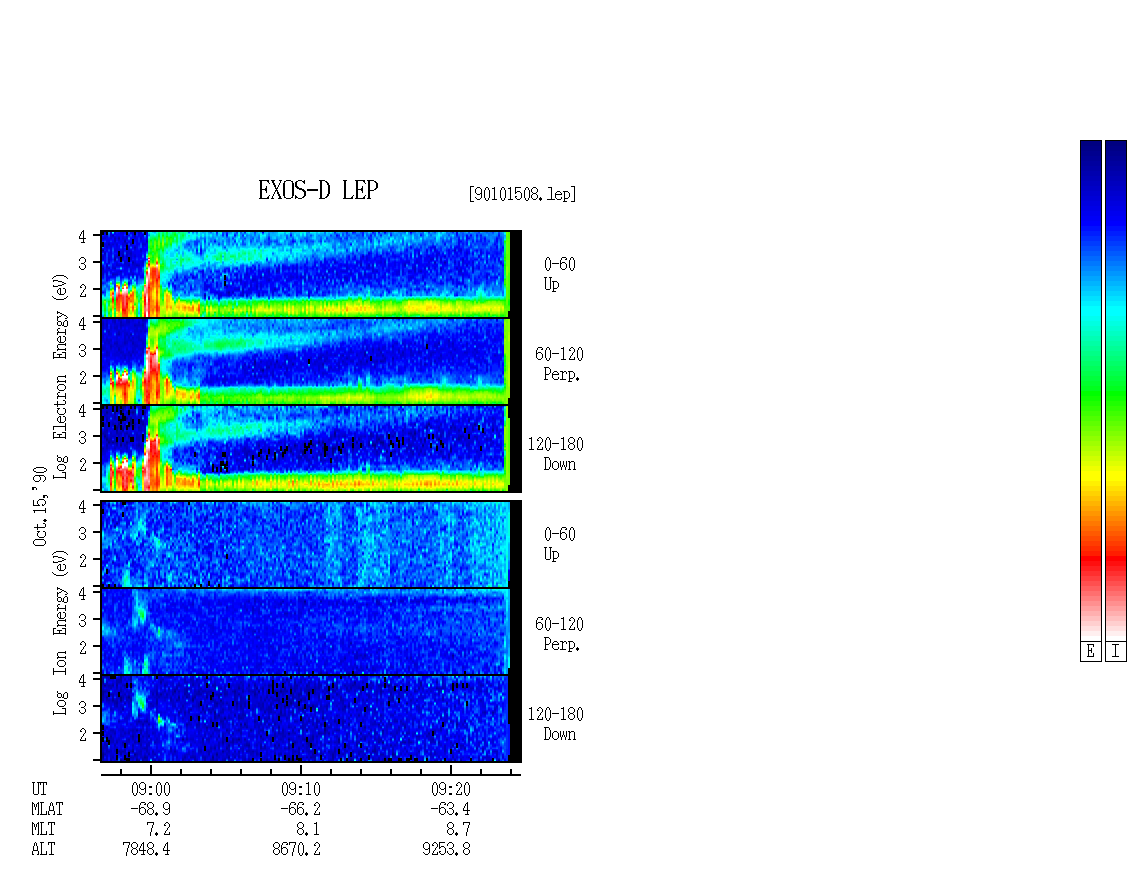The image size is (1130, 875).
Task: Click the electron 120-180 Down pitch angle label
Action: (x=556, y=454)
